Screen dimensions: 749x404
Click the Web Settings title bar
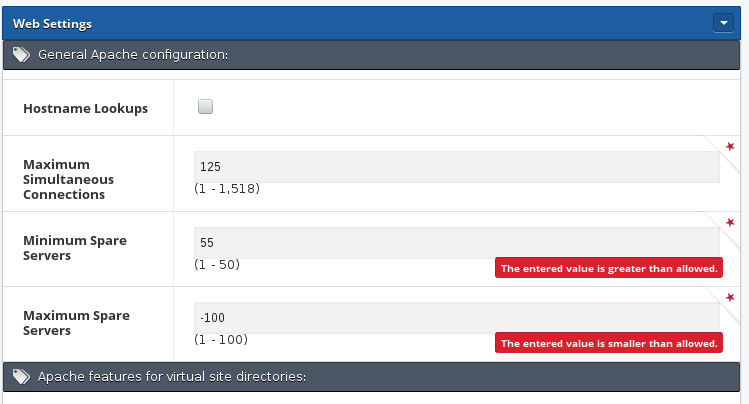pos(371,23)
